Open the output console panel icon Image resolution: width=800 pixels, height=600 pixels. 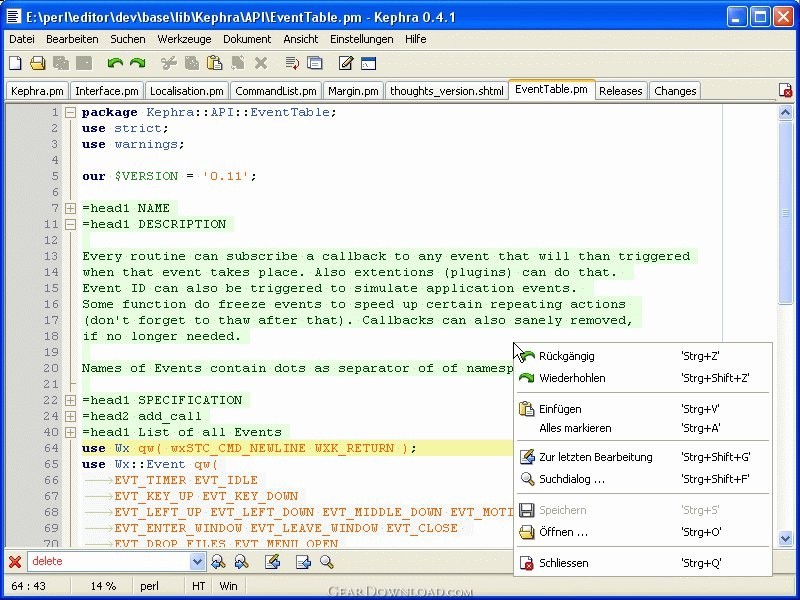(x=368, y=63)
